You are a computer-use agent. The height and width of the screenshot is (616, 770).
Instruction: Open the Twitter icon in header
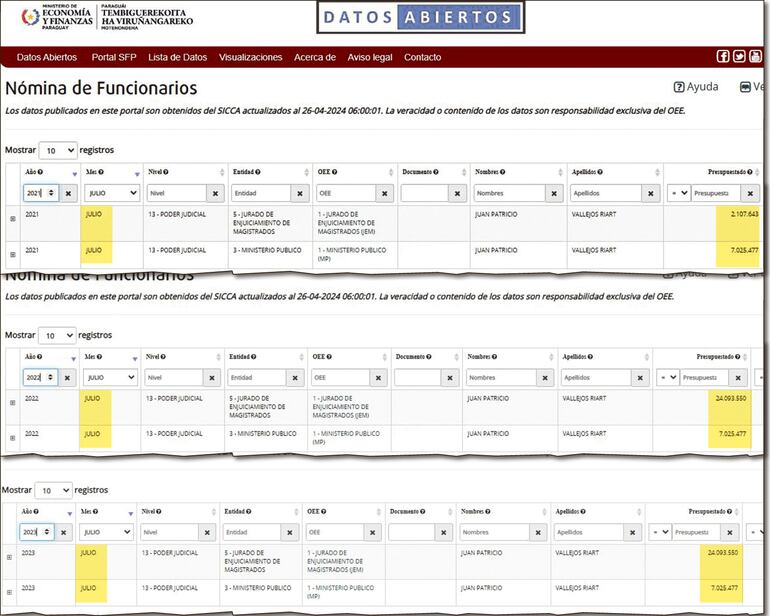pyautogui.click(x=739, y=57)
